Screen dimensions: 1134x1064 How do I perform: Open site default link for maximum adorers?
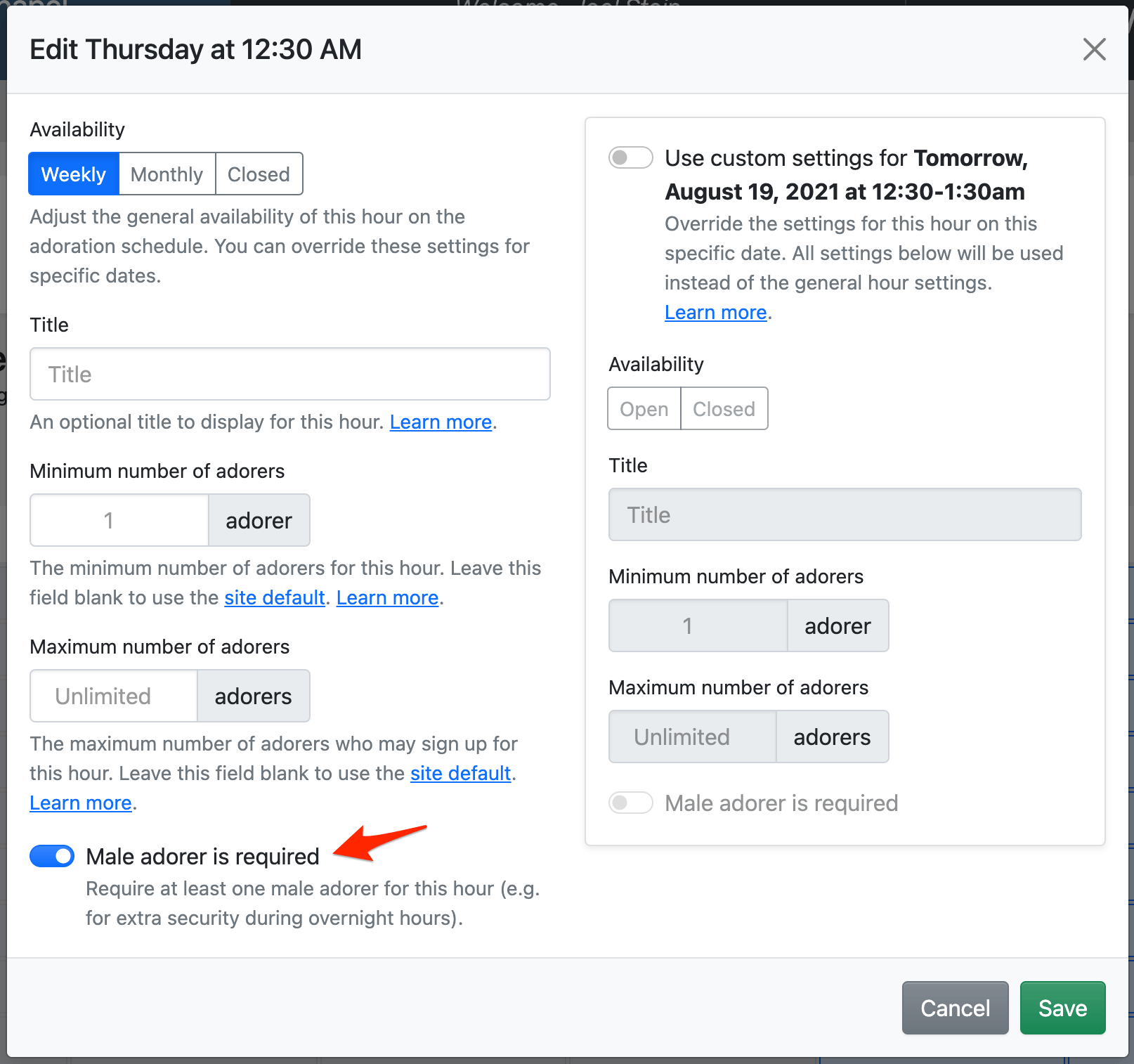point(460,773)
